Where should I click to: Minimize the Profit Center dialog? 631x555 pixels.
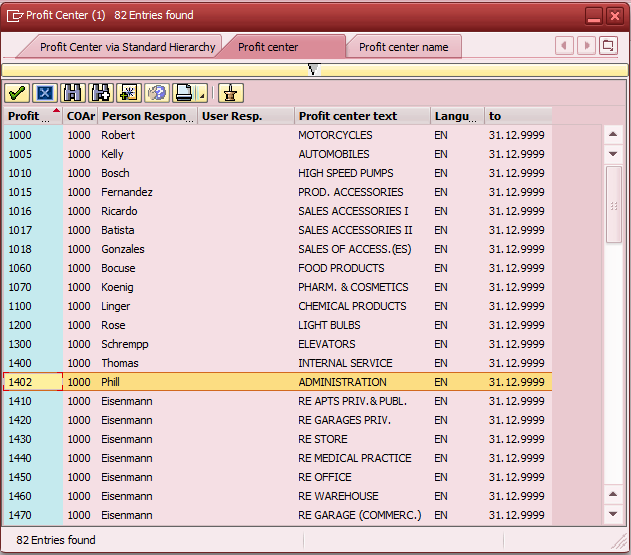click(594, 16)
